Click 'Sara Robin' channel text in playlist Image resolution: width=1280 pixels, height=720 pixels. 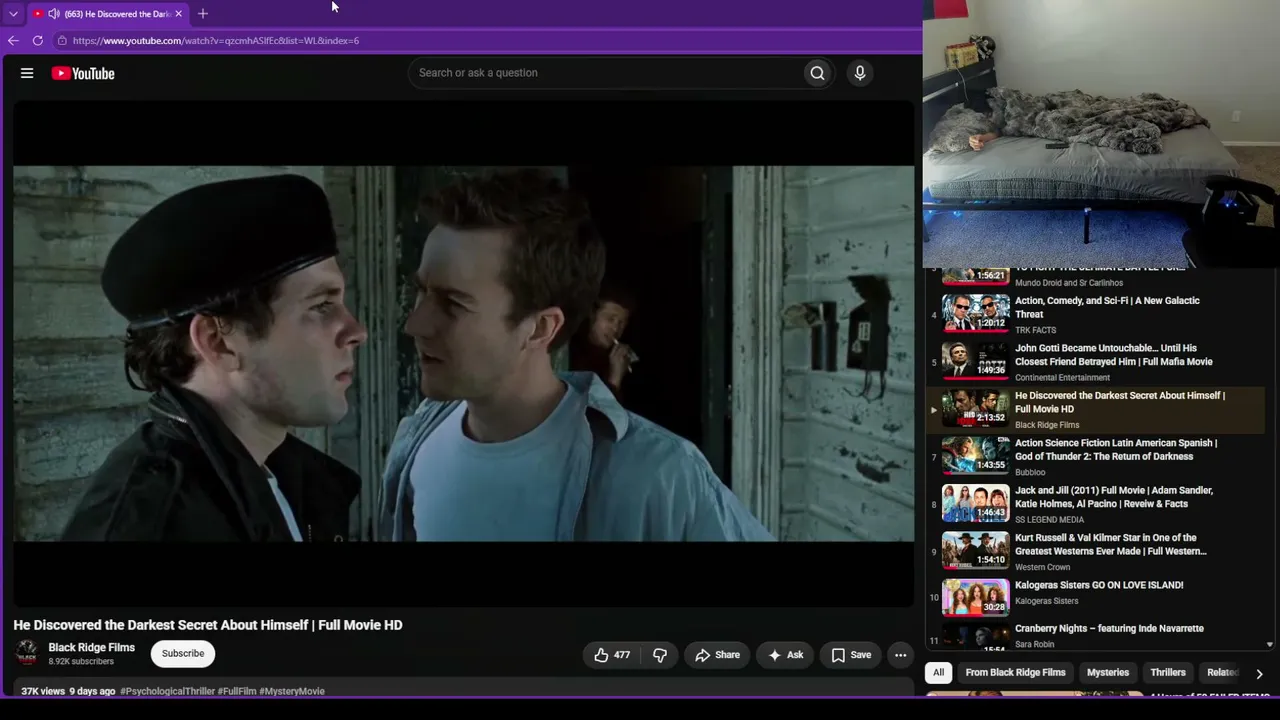click(x=1034, y=644)
